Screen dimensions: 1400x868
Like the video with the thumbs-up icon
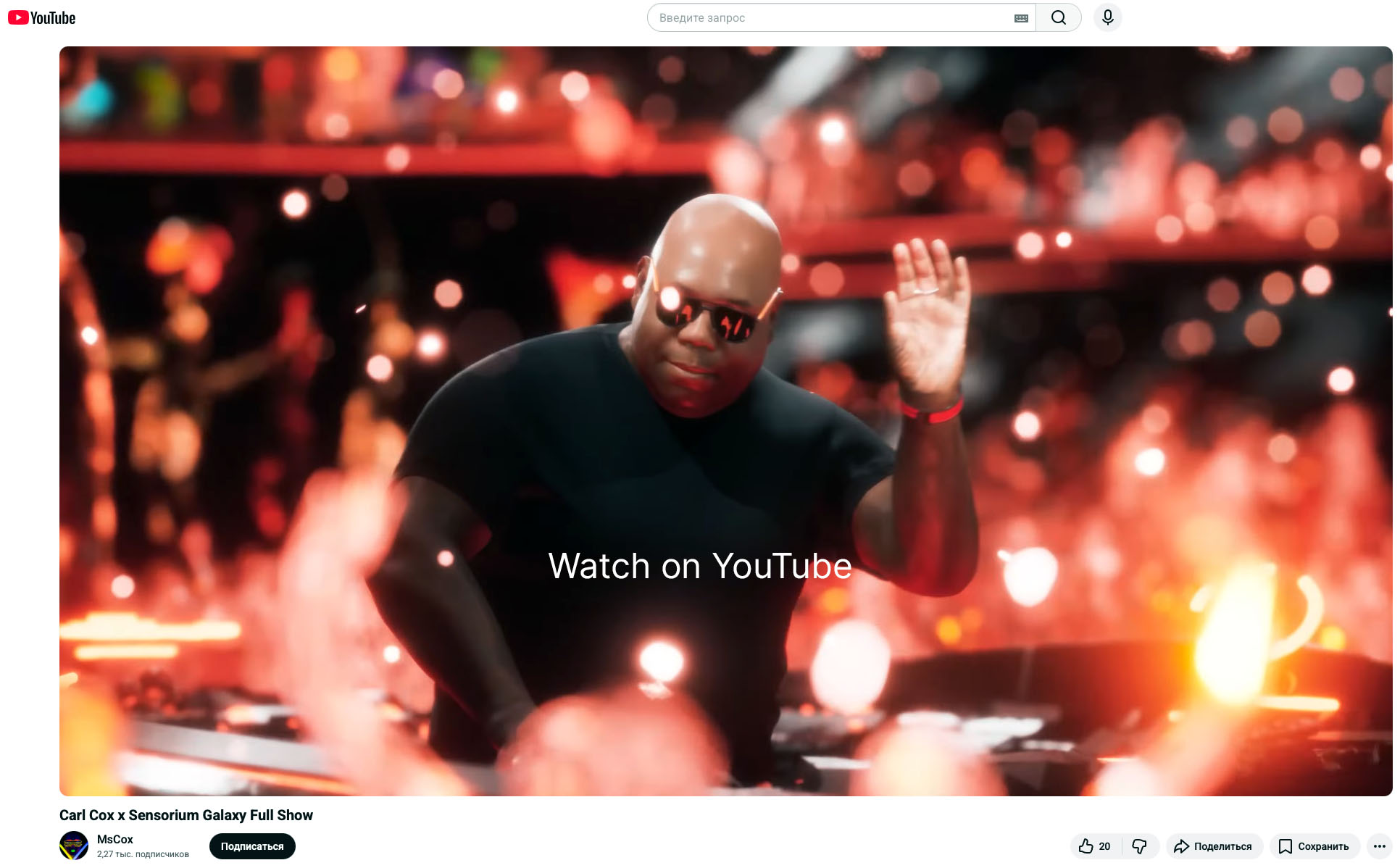point(1095,846)
